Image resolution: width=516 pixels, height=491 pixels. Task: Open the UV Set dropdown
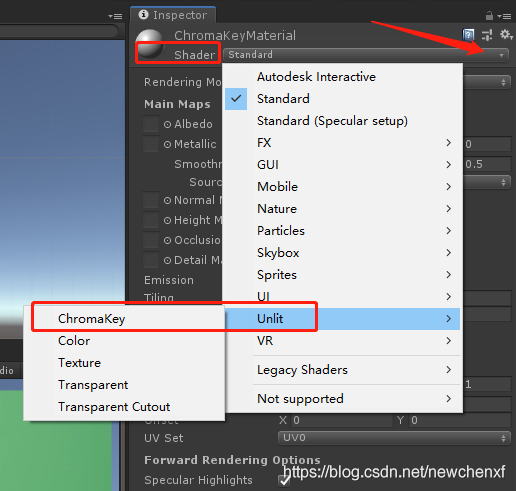click(394, 438)
